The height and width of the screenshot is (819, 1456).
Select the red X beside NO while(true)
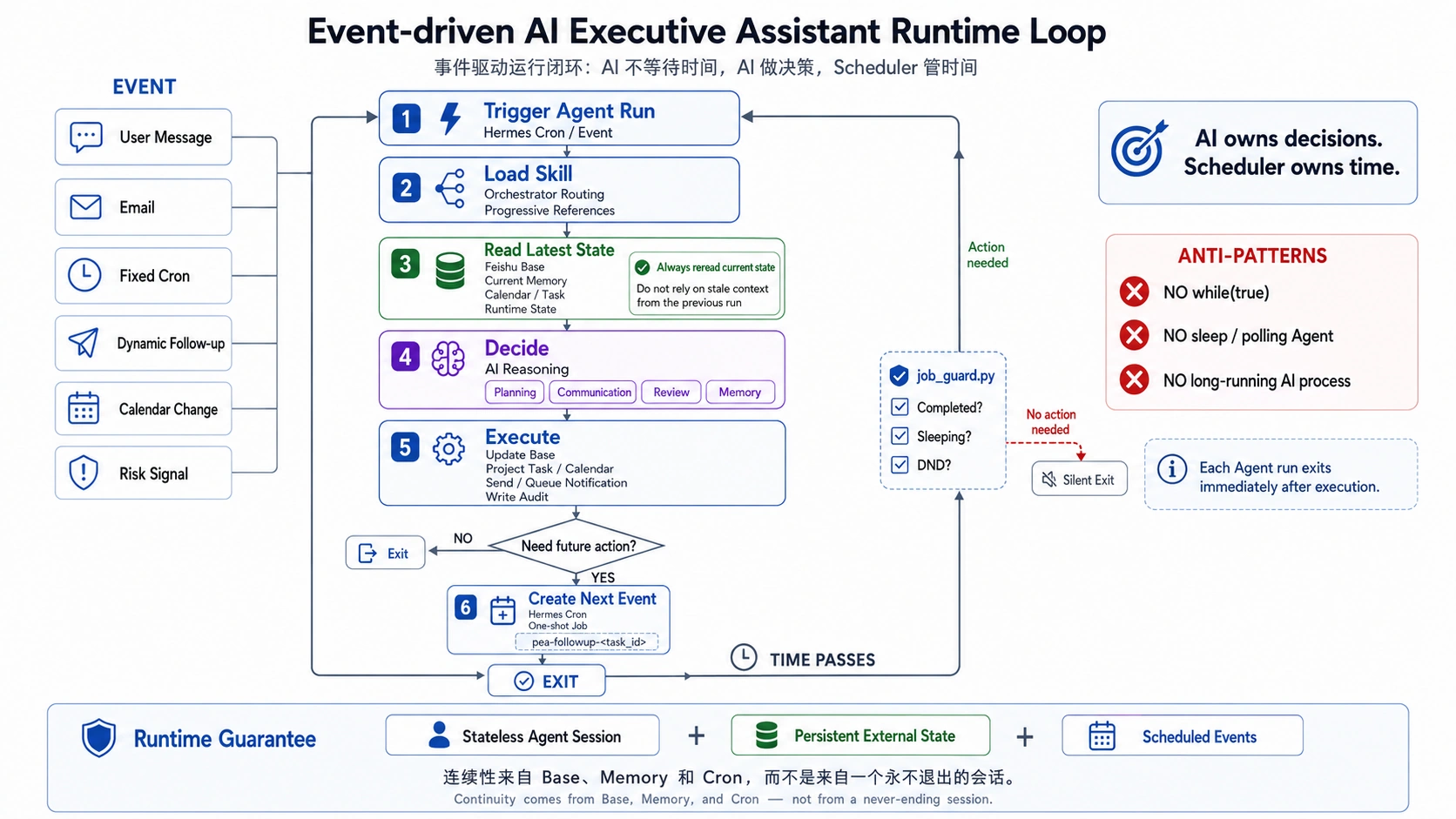click(x=1134, y=292)
